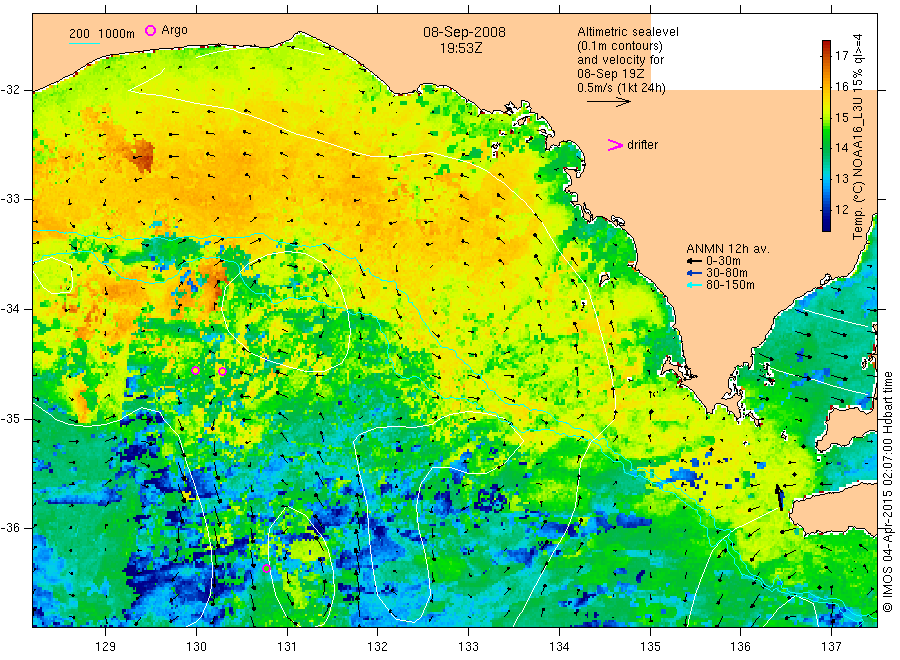This screenshot has height=660, width=900.
Task: Click the 'Altimetric sealevel' legend heading
Action: pyautogui.click(x=627, y=32)
